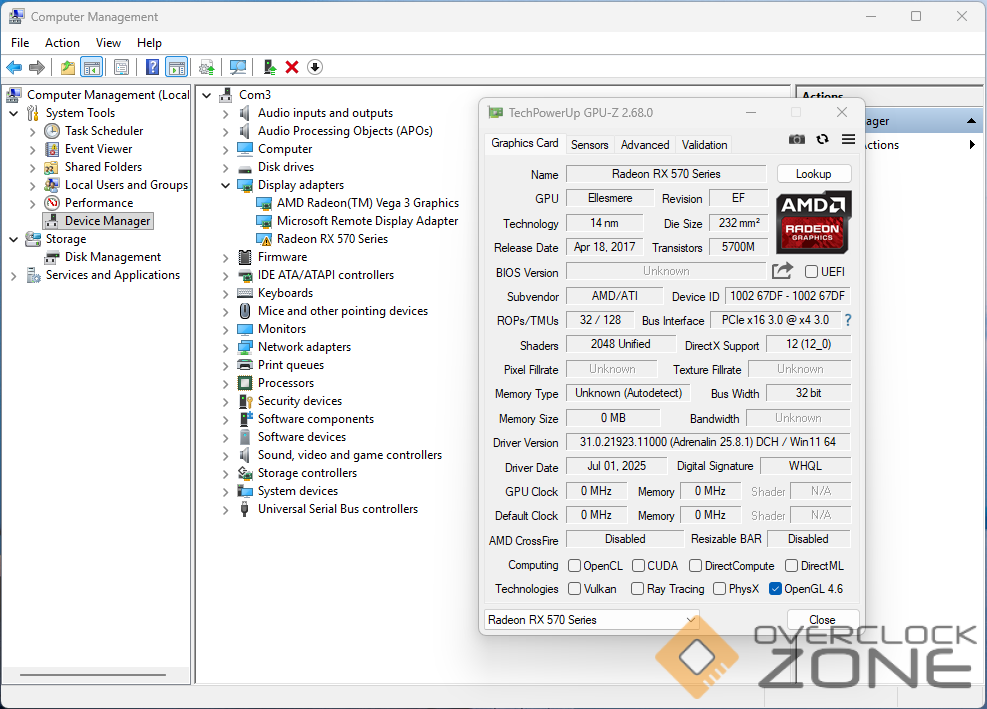The width and height of the screenshot is (987, 709).
Task: Click the GPU-Z refresh icon
Action: 822,140
